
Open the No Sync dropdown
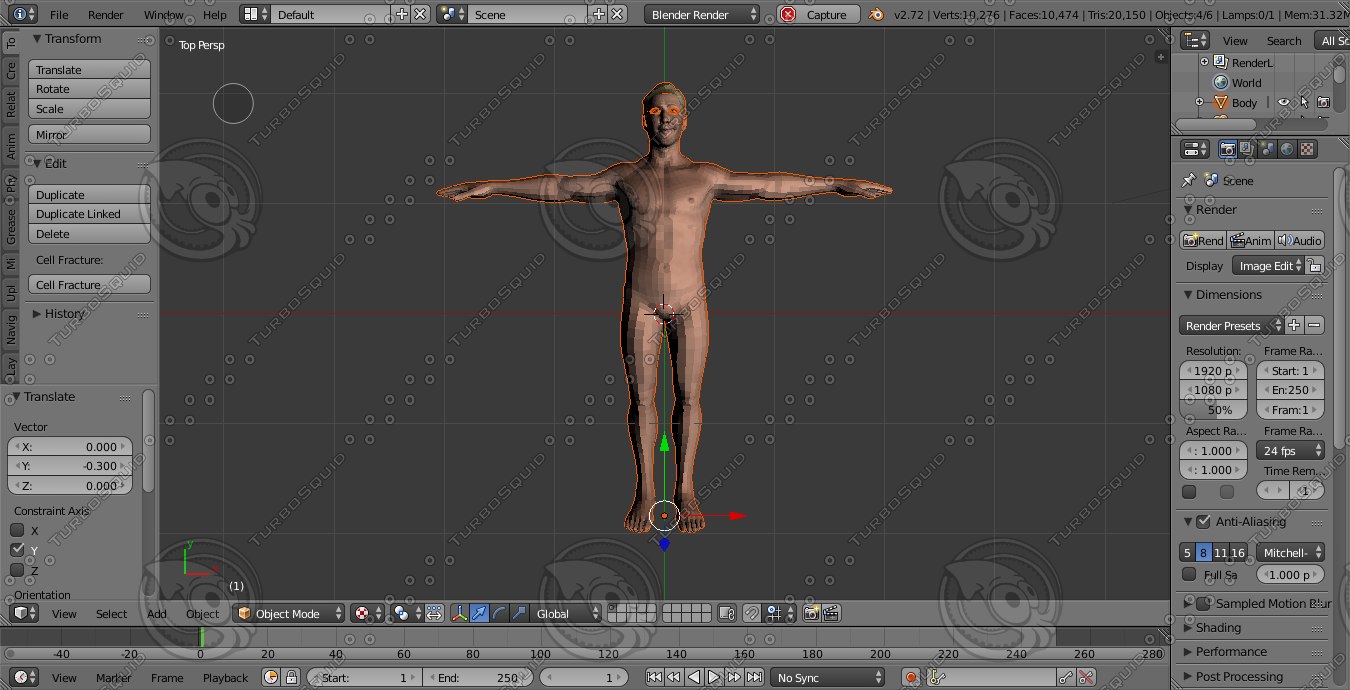tap(827, 677)
